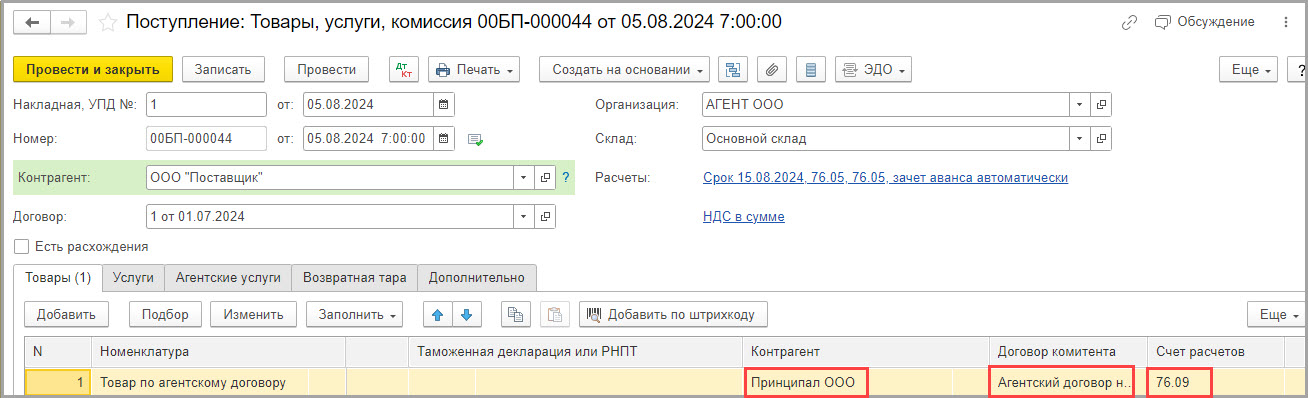Image resolution: width=1308 pixels, height=398 pixels.
Task: Toggle the Есть расхождения checkbox
Action: [22, 246]
